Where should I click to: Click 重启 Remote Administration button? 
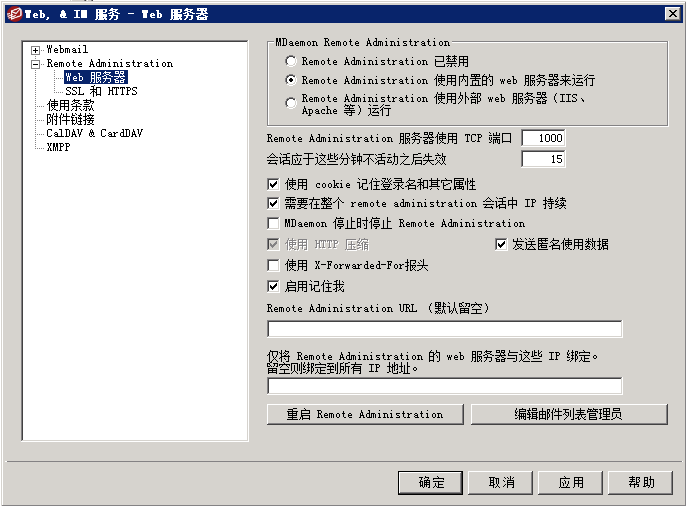(x=365, y=414)
